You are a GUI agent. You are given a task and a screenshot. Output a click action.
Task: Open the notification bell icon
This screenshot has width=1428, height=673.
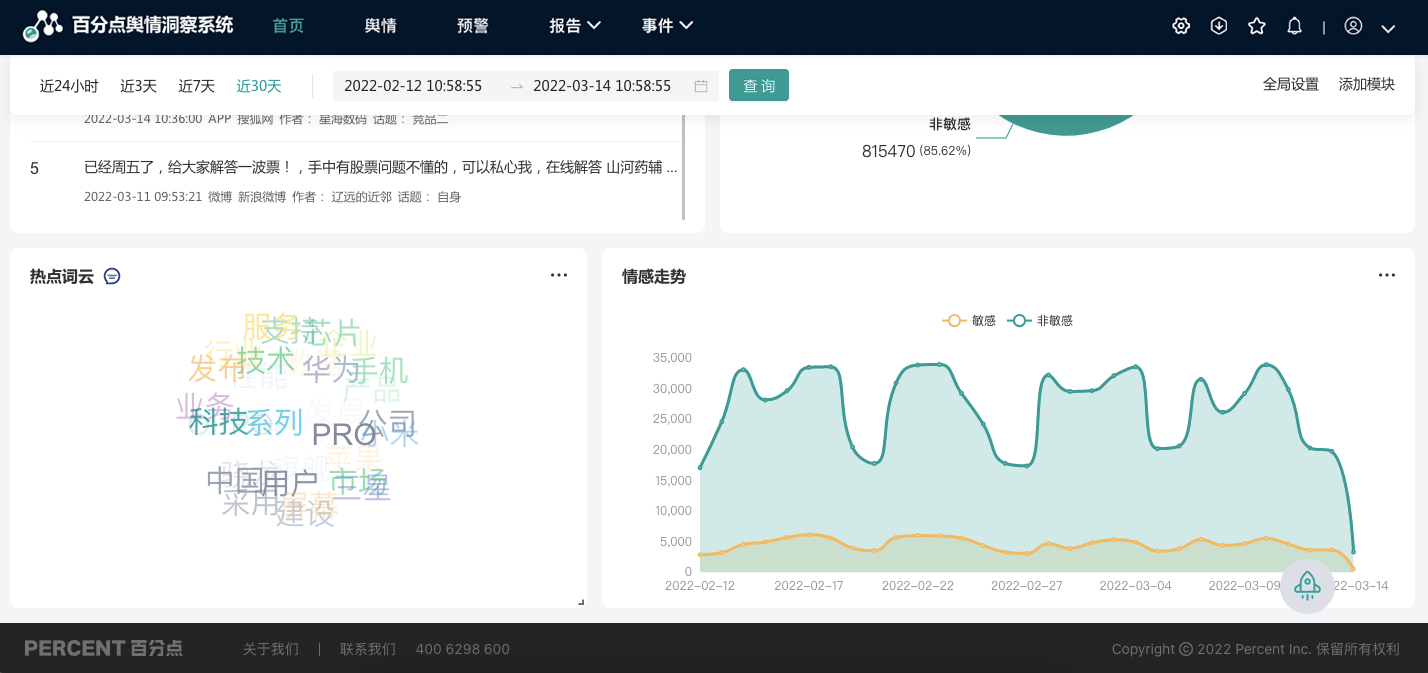pyautogui.click(x=1294, y=26)
